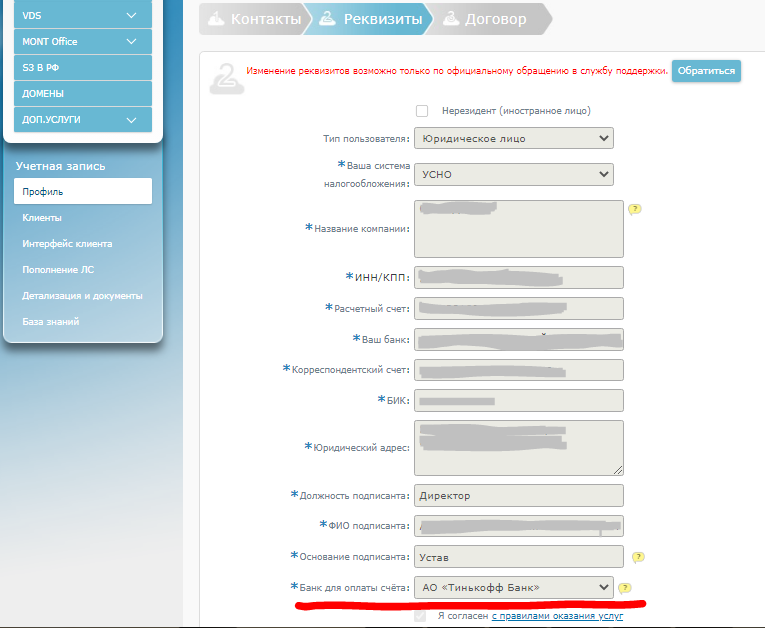Screen dimensions: 765x628
Task: Click help icon next to bank payment dropdown
Action: click(x=624, y=588)
